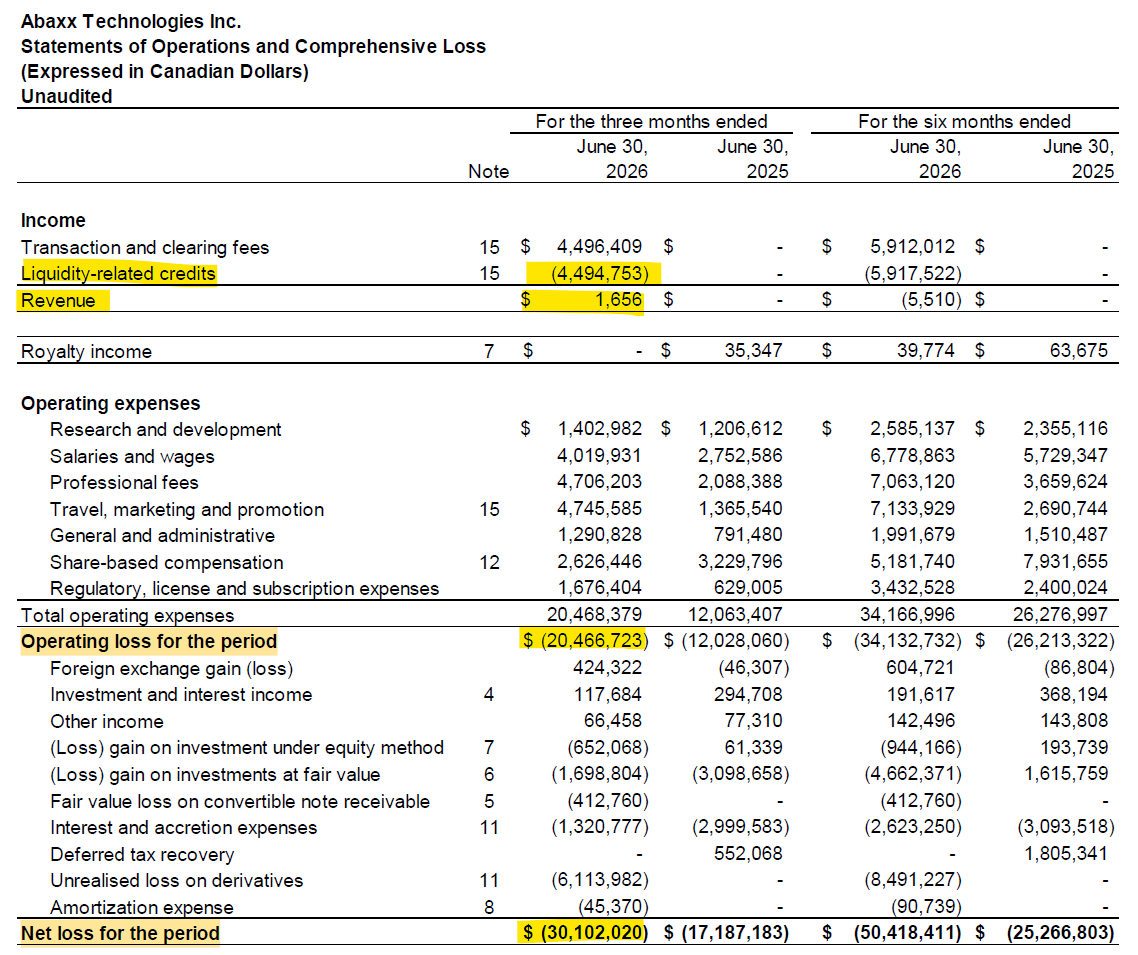Click 'Amortization expense' label
The image size is (1138, 955).
(142, 907)
